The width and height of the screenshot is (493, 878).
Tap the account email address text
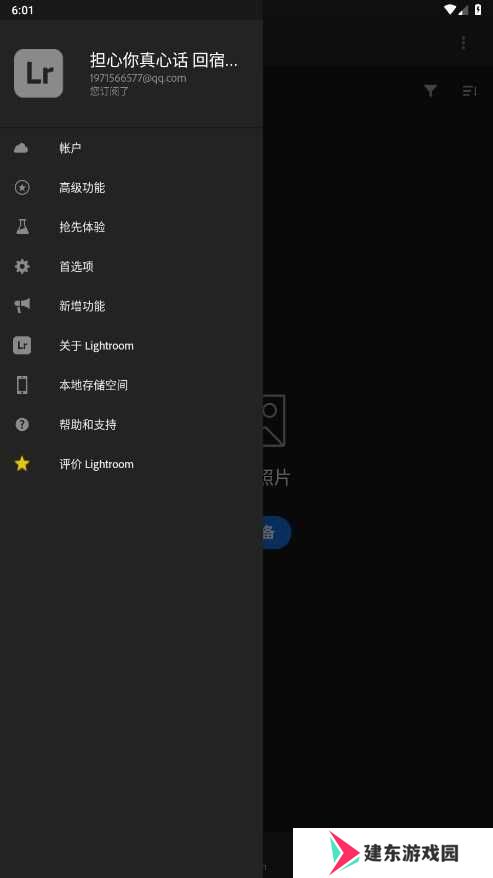pos(138,78)
